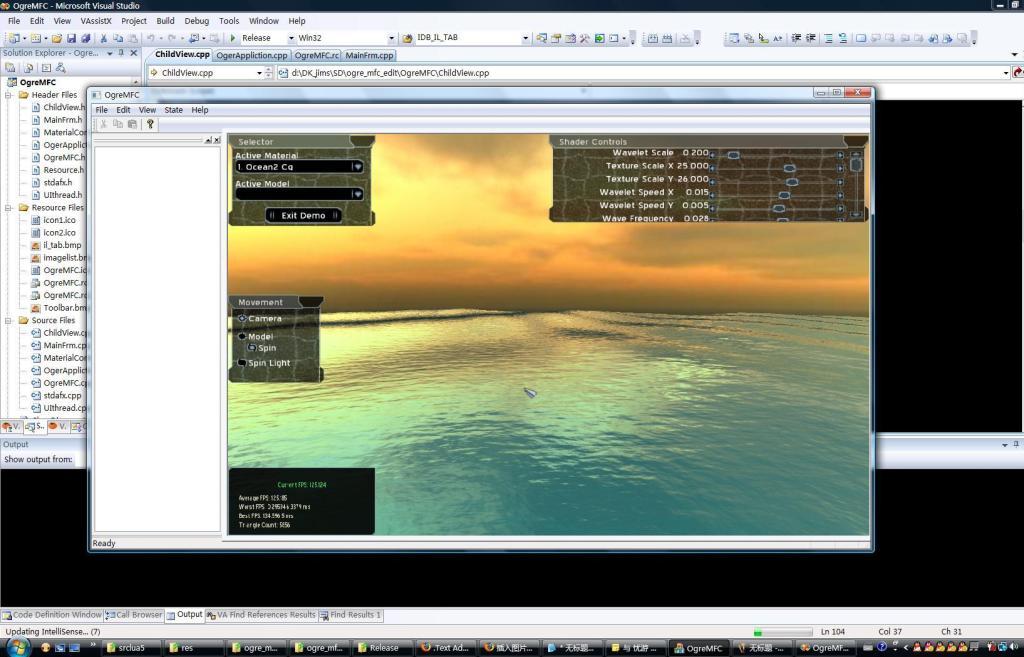Click the Save icon in Visual Studio toolbar
Viewport: 1024px width, 657px height.
click(71, 39)
